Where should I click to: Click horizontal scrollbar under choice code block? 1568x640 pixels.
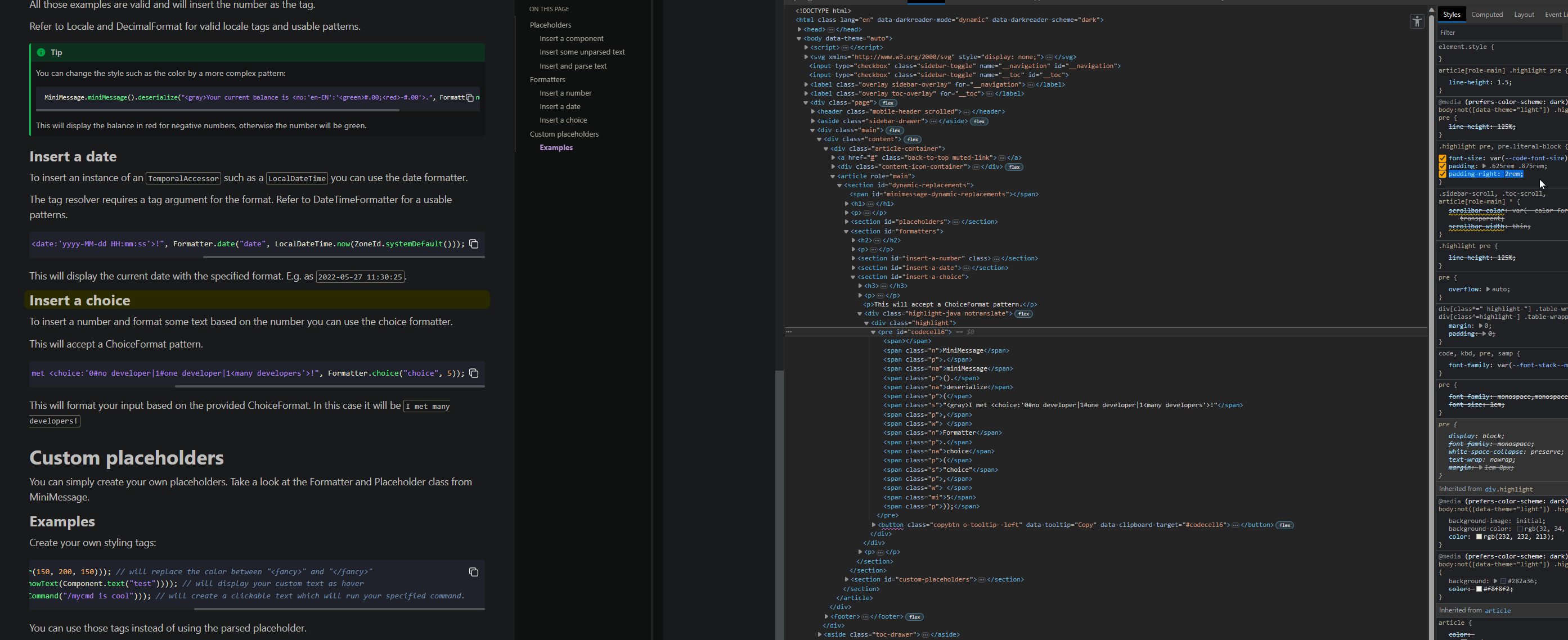[329, 386]
